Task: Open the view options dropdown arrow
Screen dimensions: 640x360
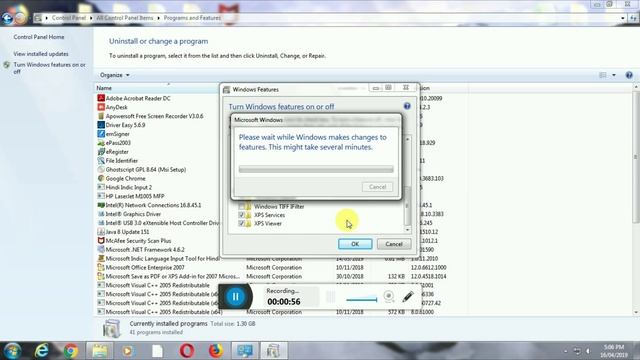Action: pos(614,75)
